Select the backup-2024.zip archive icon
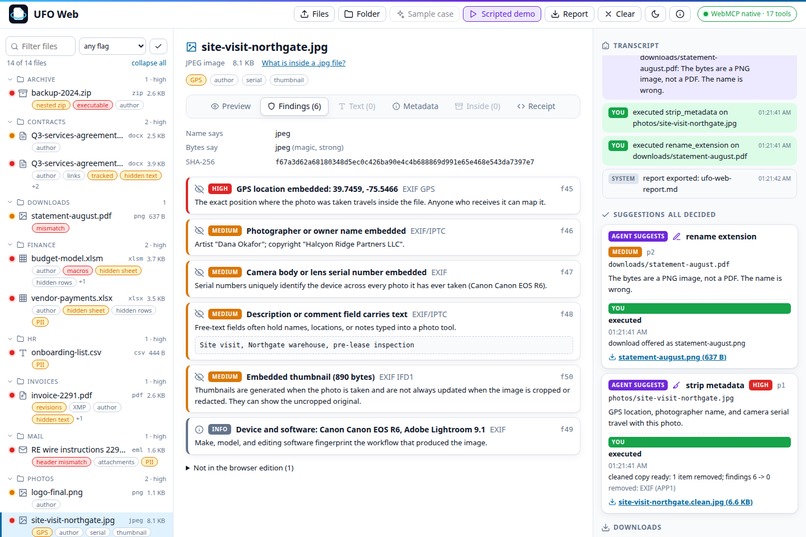The image size is (806, 537). pos(23,93)
